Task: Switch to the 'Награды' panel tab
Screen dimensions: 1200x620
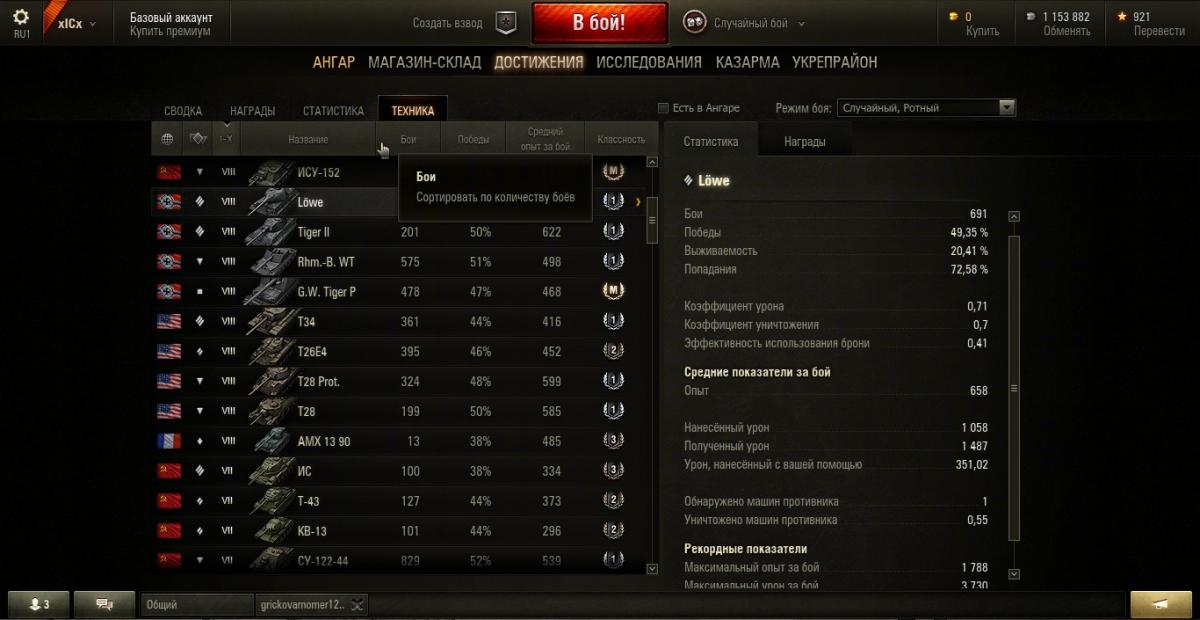Action: pyautogui.click(x=805, y=142)
